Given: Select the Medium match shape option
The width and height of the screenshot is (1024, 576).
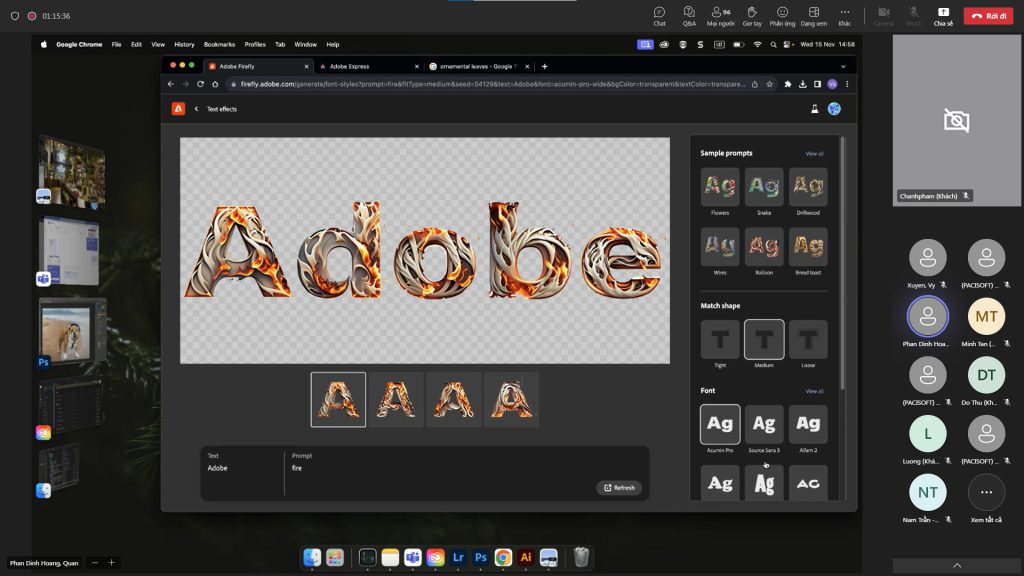Looking at the screenshot, I should point(764,340).
